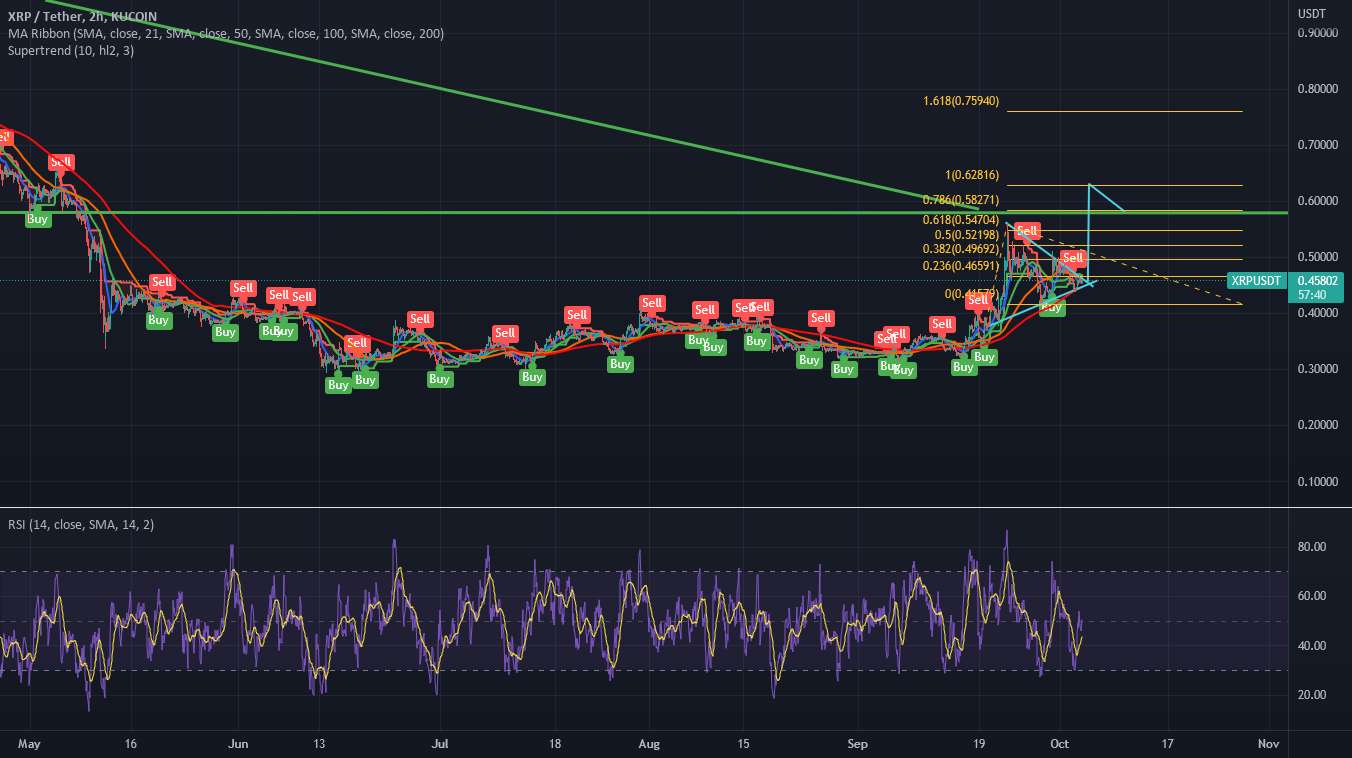Screen dimensions: 1352x758
Task: Select the 0.5(0.52198) Fibonacci level label
Action: (x=967, y=233)
